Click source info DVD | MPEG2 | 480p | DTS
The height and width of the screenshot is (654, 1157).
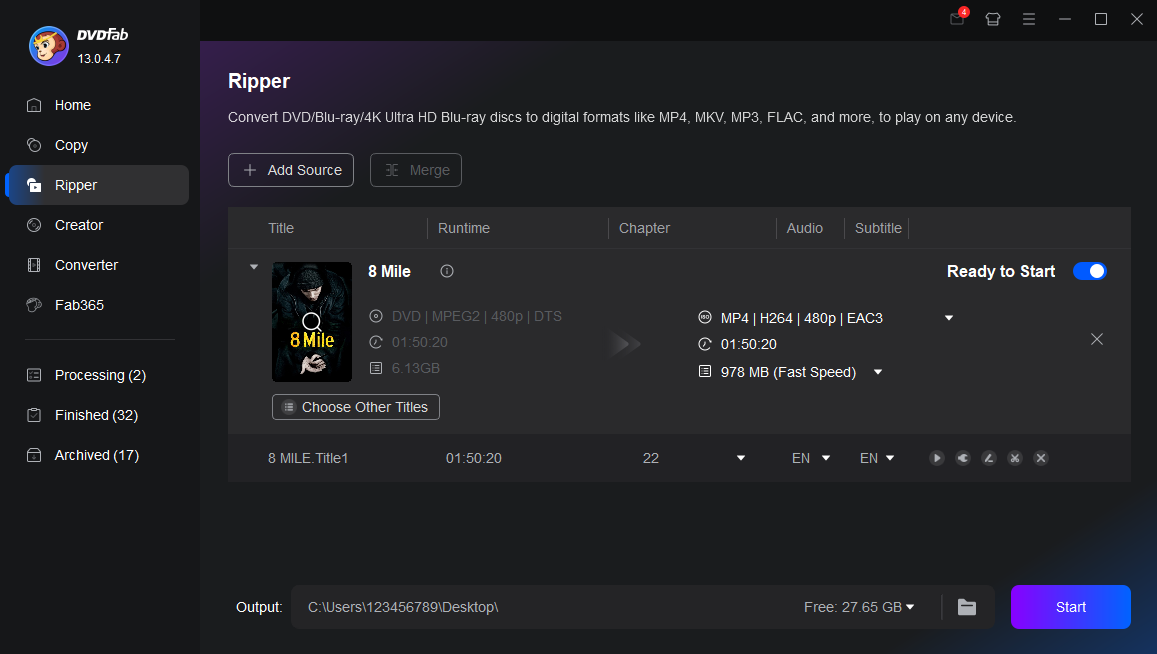[x=477, y=316]
